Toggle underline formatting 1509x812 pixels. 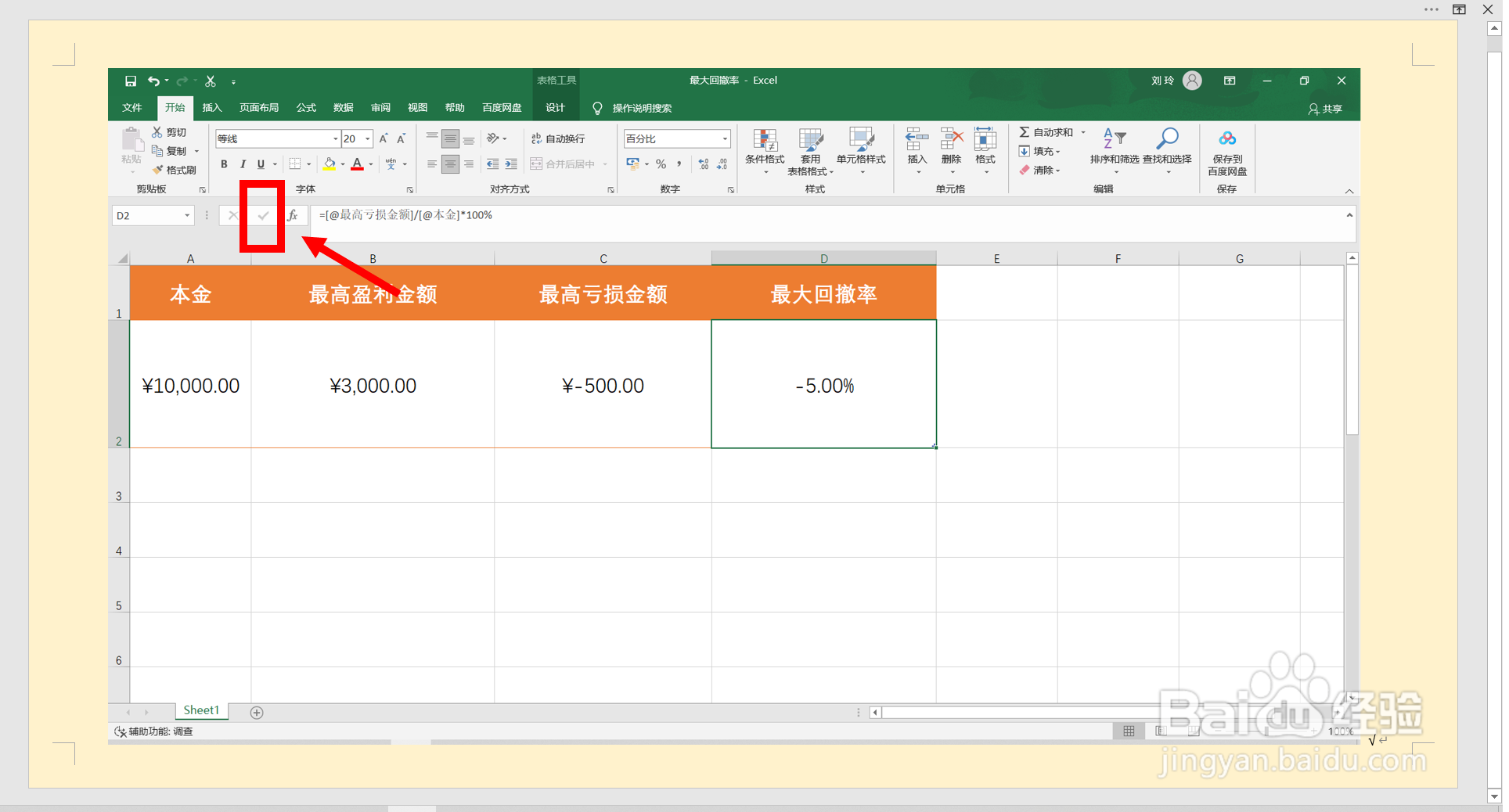(261, 163)
